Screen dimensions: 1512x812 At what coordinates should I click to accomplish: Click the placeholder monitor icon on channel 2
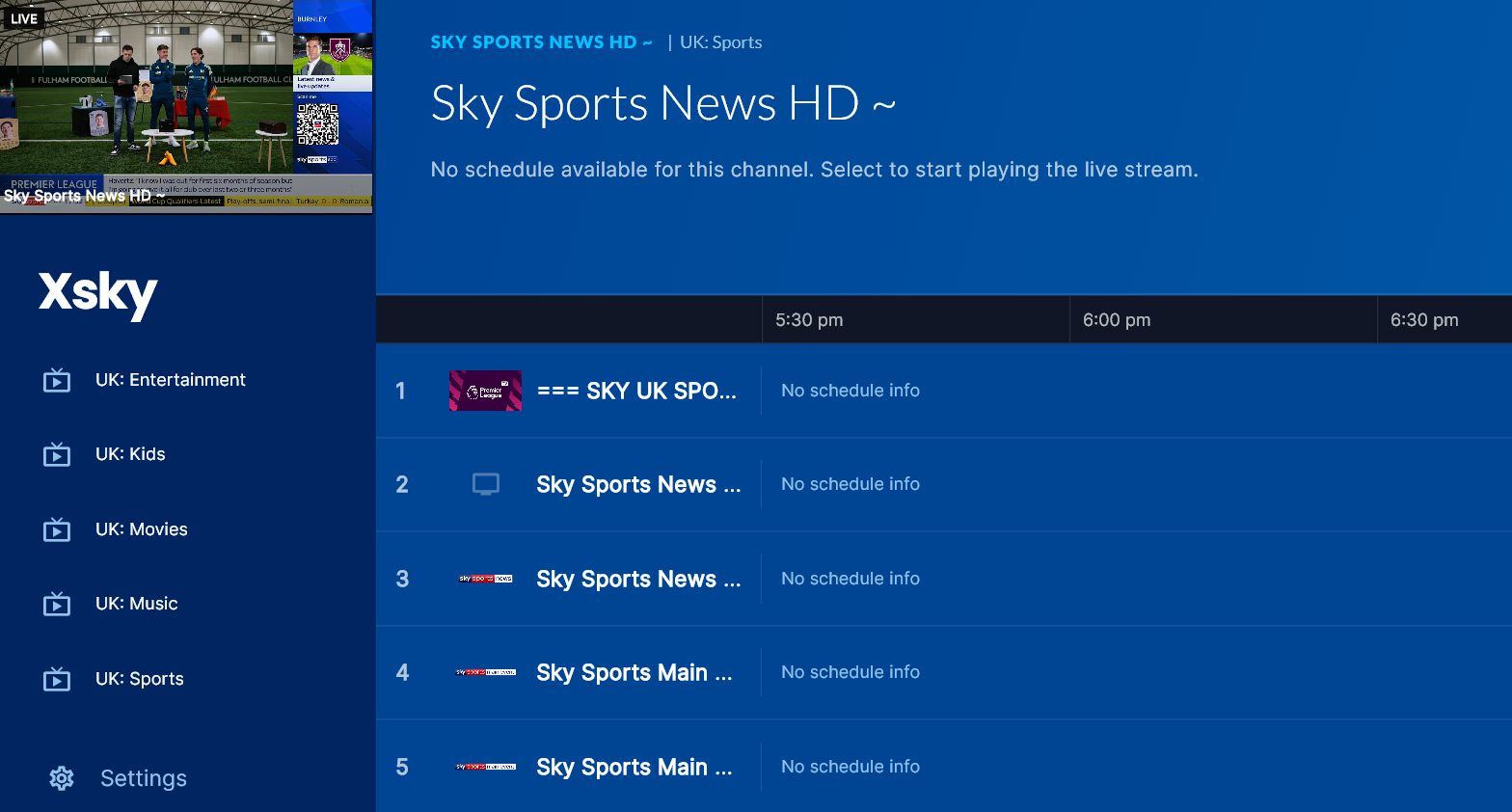[485, 484]
